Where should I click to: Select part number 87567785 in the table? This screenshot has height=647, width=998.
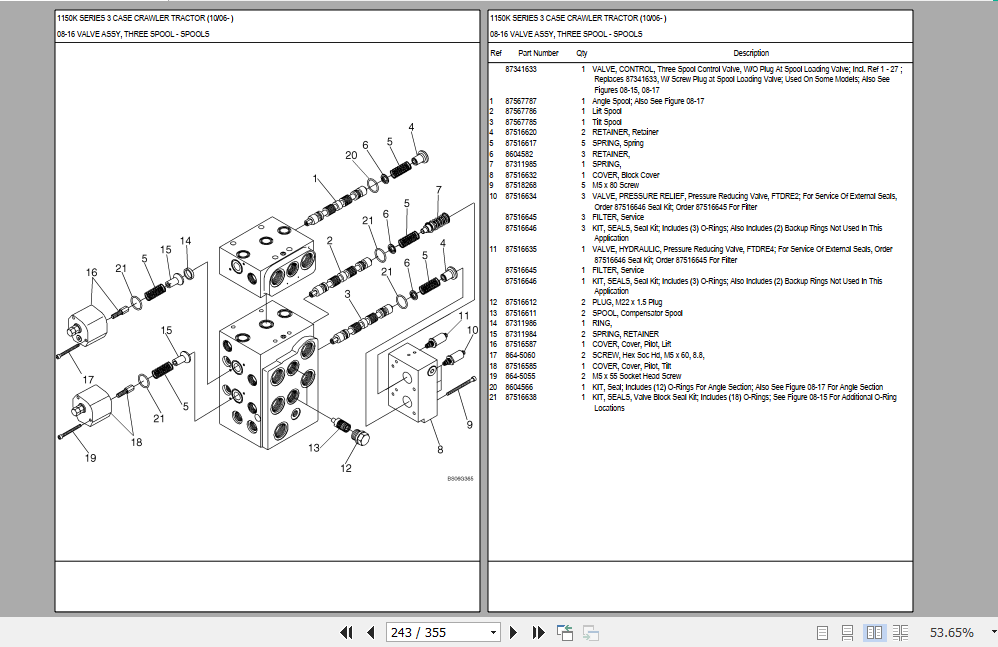pos(521,122)
